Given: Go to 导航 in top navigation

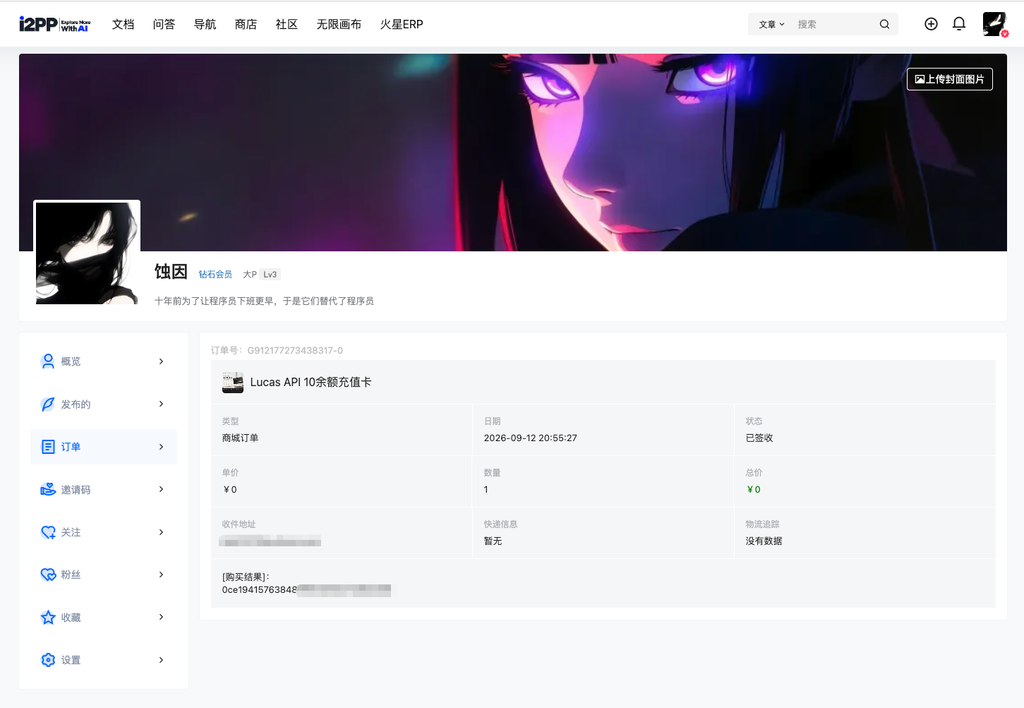Looking at the screenshot, I should [x=204, y=24].
